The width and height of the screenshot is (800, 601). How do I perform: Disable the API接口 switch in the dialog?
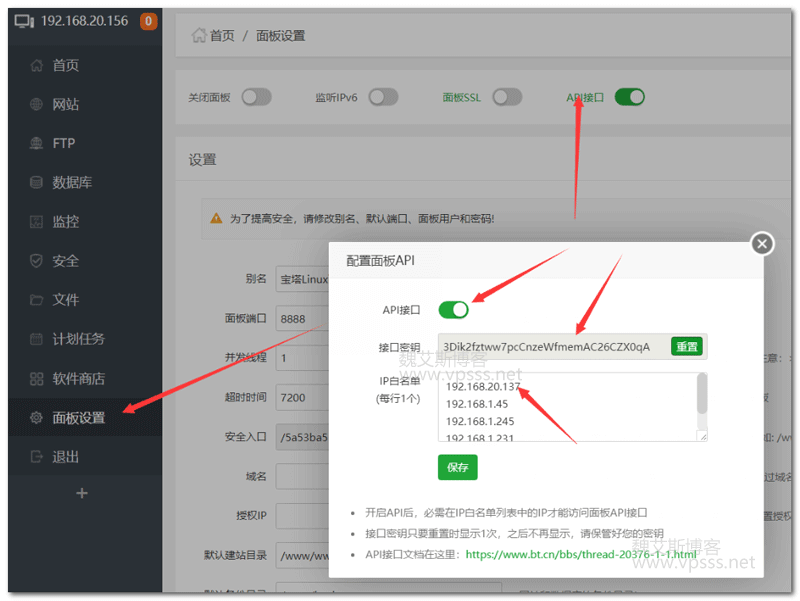click(x=453, y=310)
